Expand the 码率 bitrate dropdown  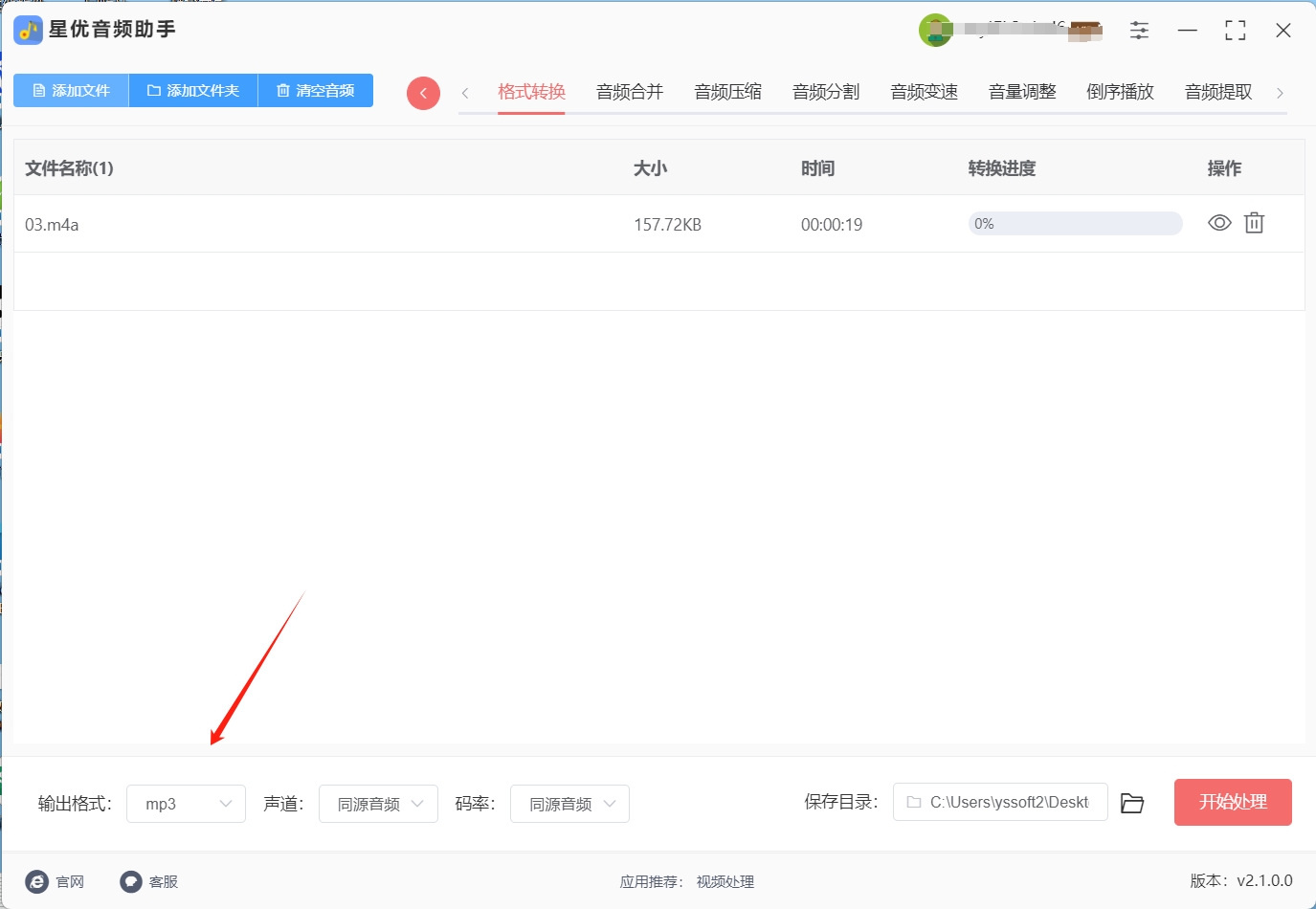point(569,804)
